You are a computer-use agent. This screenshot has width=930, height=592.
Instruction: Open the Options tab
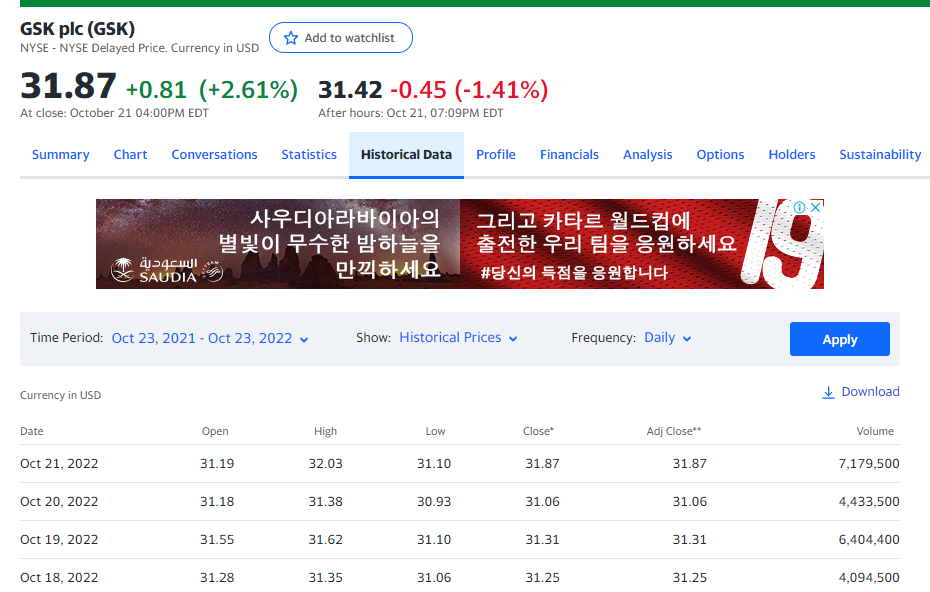pos(720,155)
